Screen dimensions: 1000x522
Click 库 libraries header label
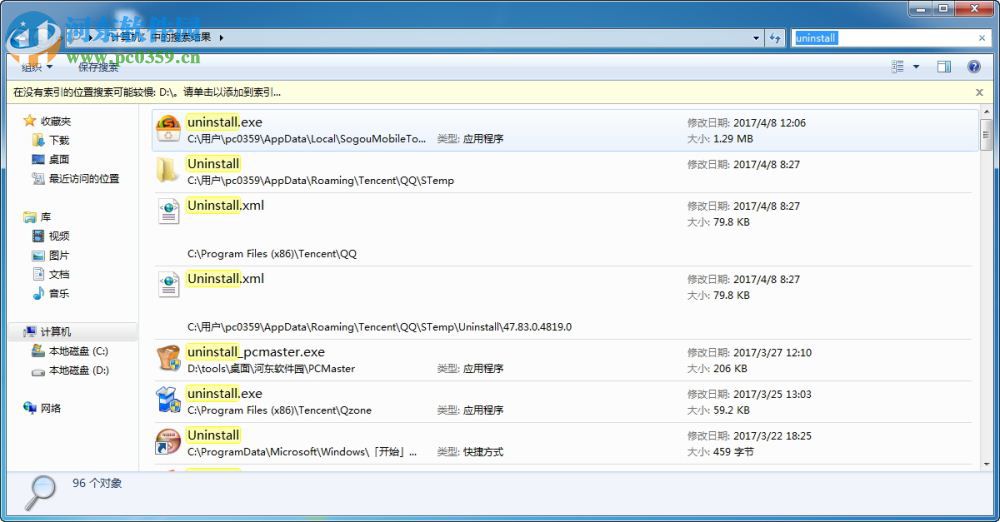tap(46, 217)
